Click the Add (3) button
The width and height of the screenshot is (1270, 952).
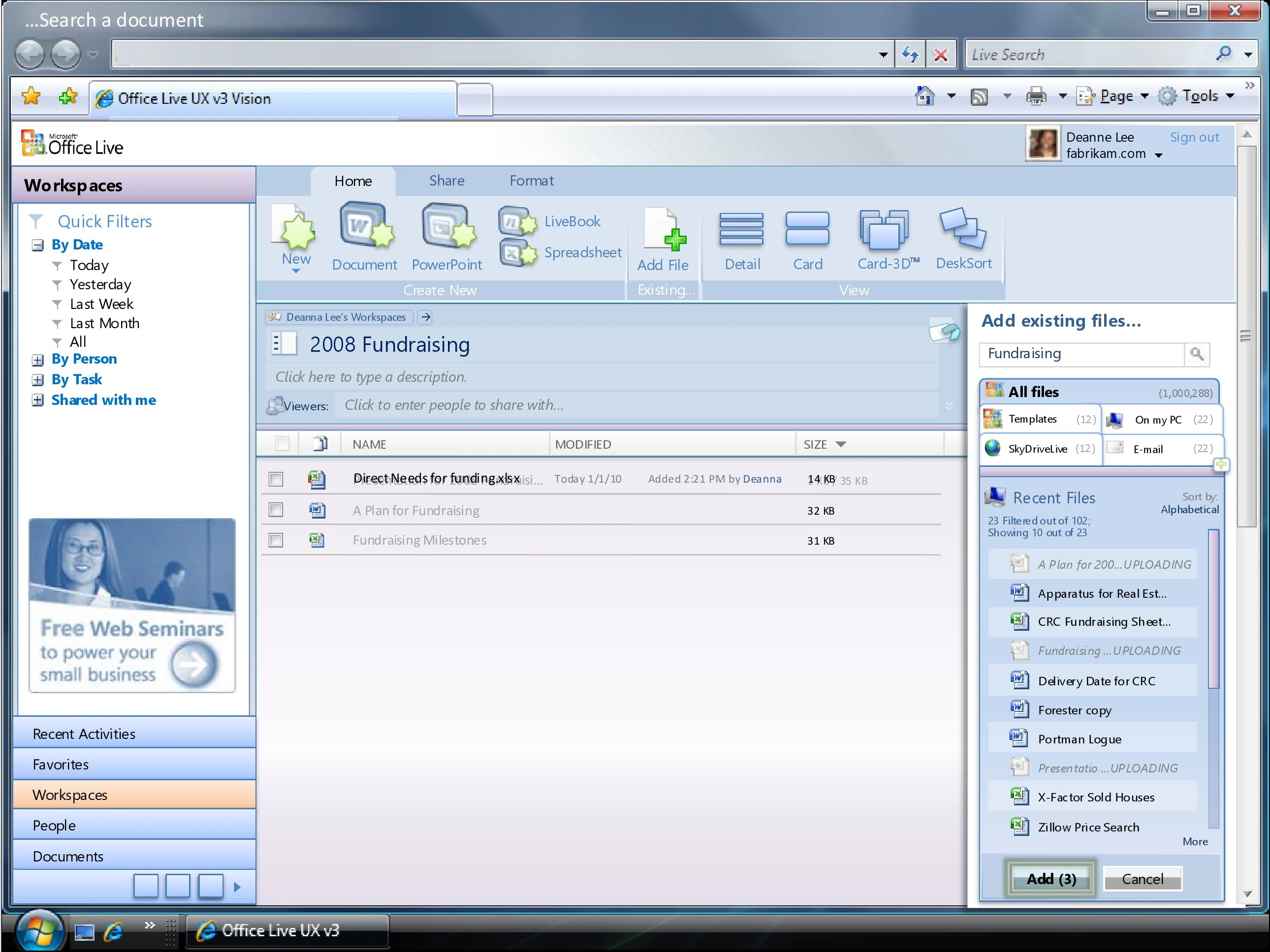[1051, 879]
